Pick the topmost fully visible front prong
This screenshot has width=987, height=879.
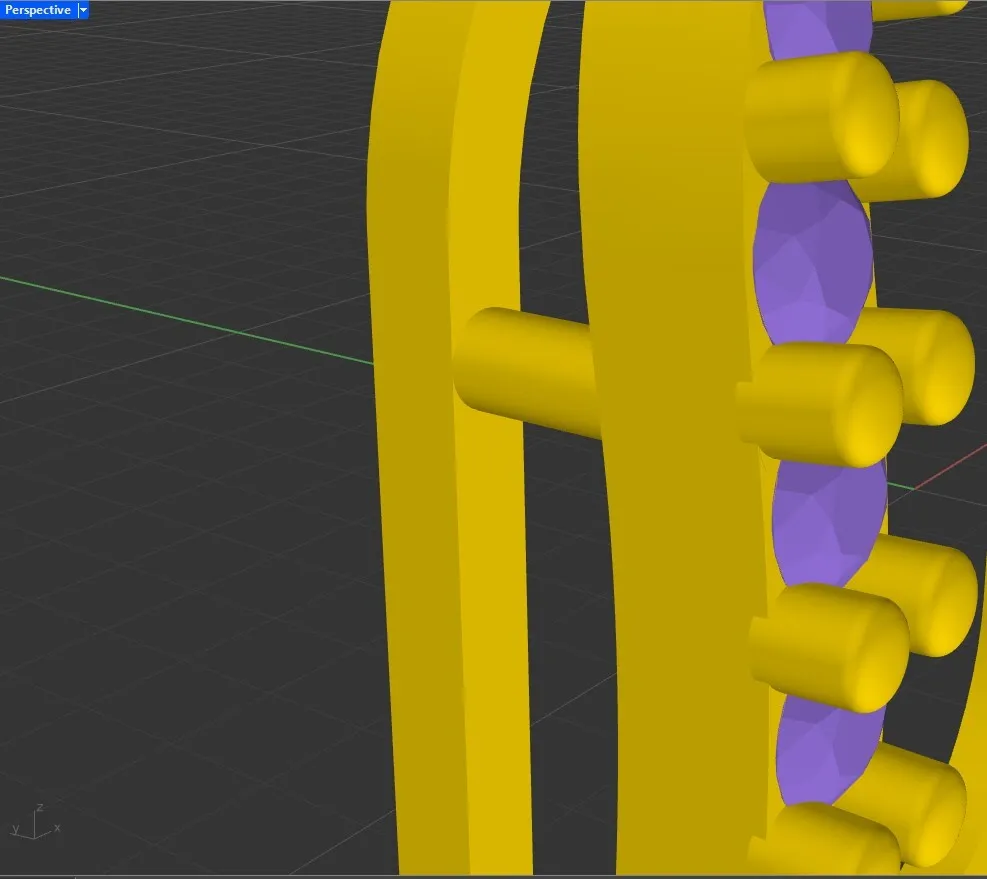coord(820,115)
